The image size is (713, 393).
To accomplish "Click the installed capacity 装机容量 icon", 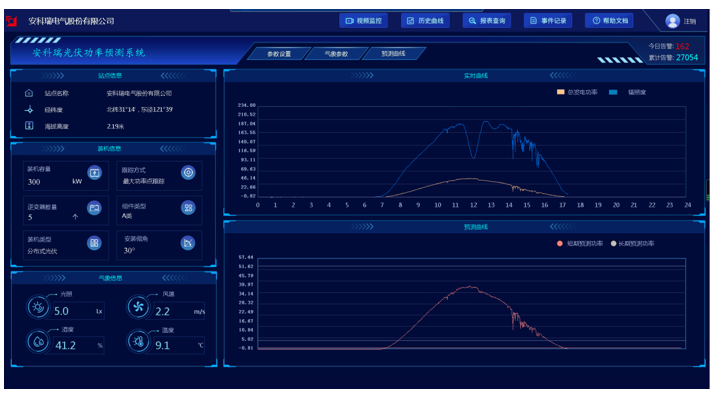I will click(x=95, y=172).
